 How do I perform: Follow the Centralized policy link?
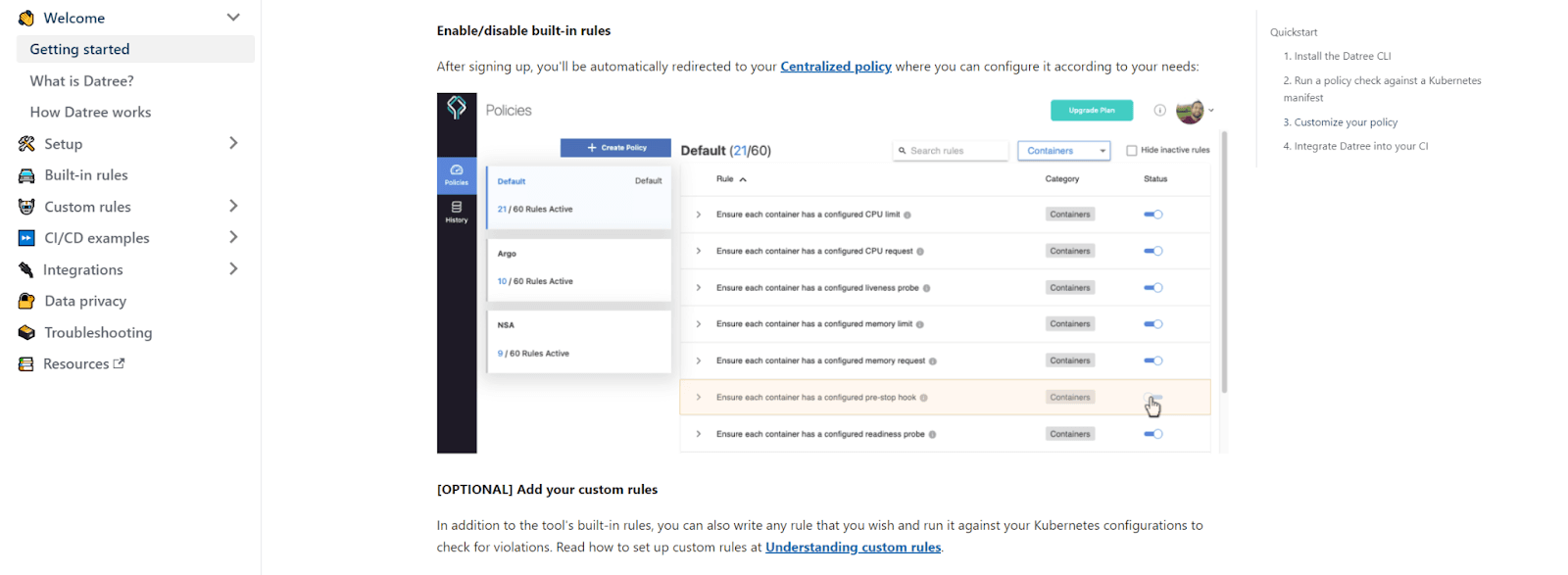835,67
